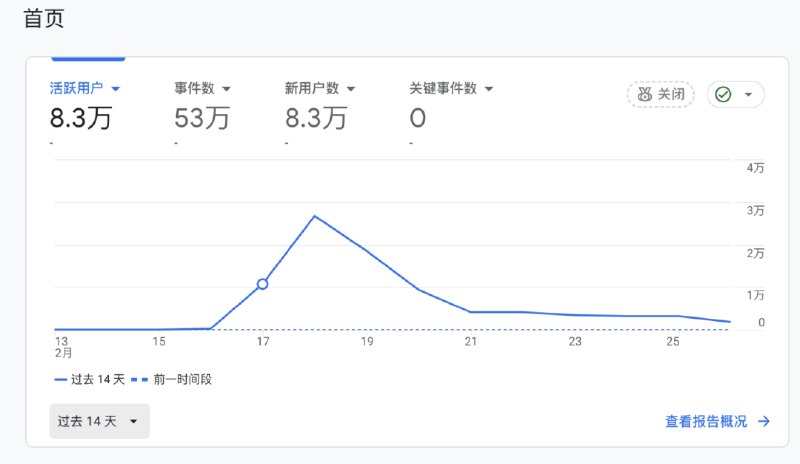
Task: Click the 3万 y-axis label
Action: [755, 210]
